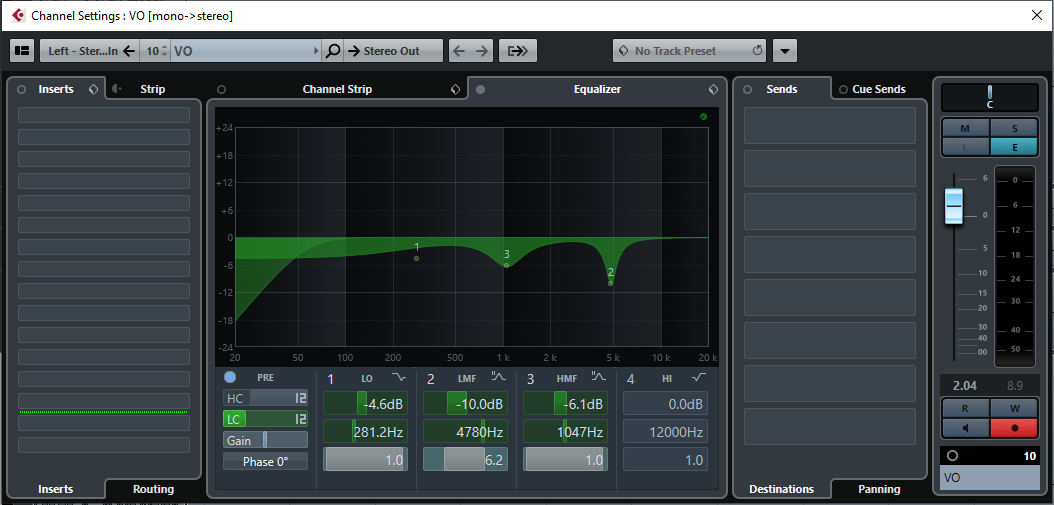Open function menu dropdown arrow button
Image resolution: width=1054 pixels, height=505 pixels.
(x=784, y=50)
